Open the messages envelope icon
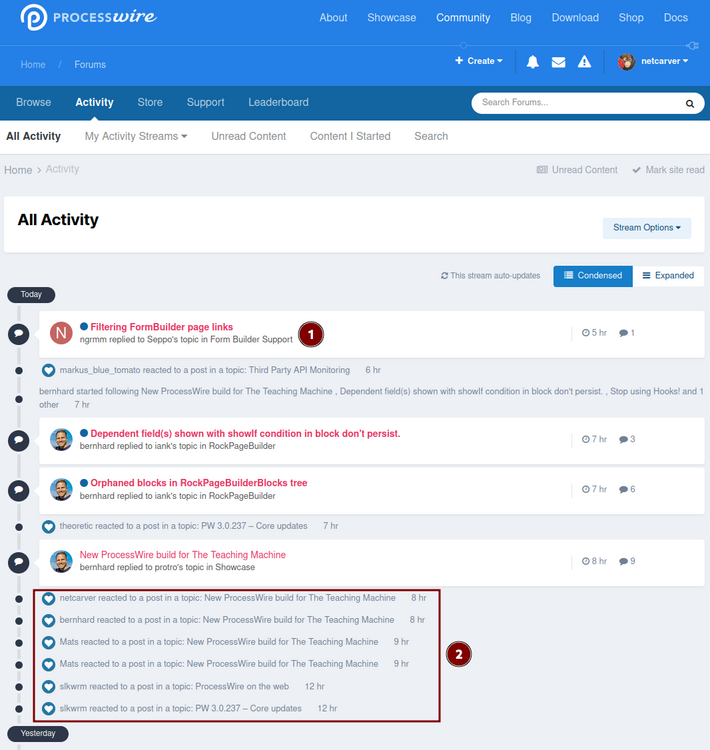Image resolution: width=710 pixels, height=750 pixels. pos(558,62)
